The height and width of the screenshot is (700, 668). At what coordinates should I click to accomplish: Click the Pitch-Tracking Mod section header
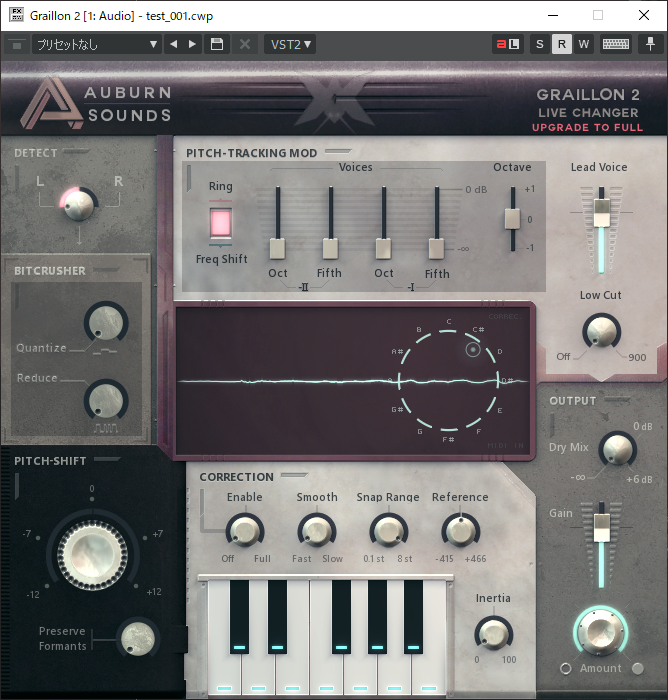click(x=251, y=153)
